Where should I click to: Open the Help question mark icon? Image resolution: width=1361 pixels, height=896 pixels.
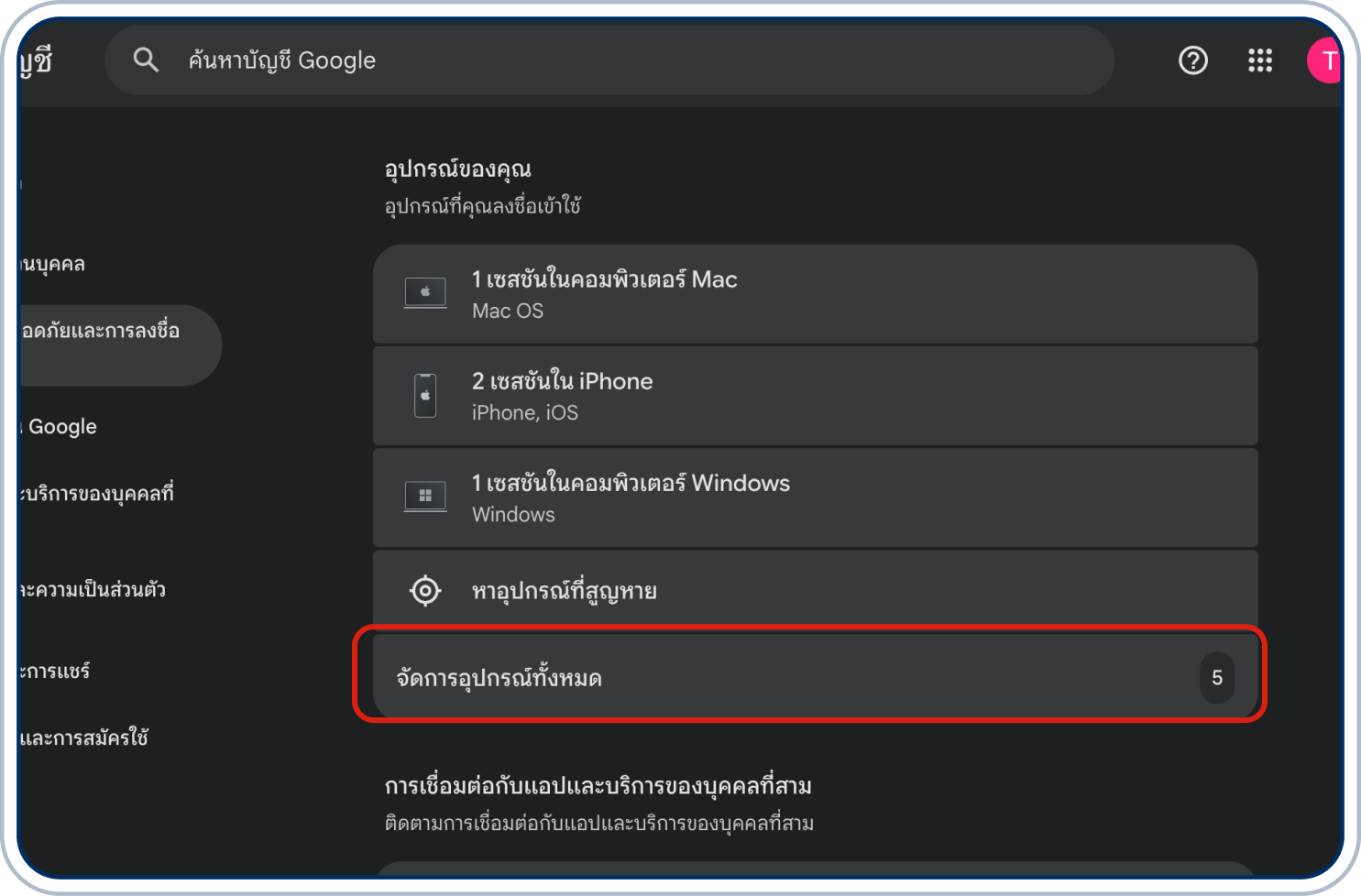coord(1192,60)
